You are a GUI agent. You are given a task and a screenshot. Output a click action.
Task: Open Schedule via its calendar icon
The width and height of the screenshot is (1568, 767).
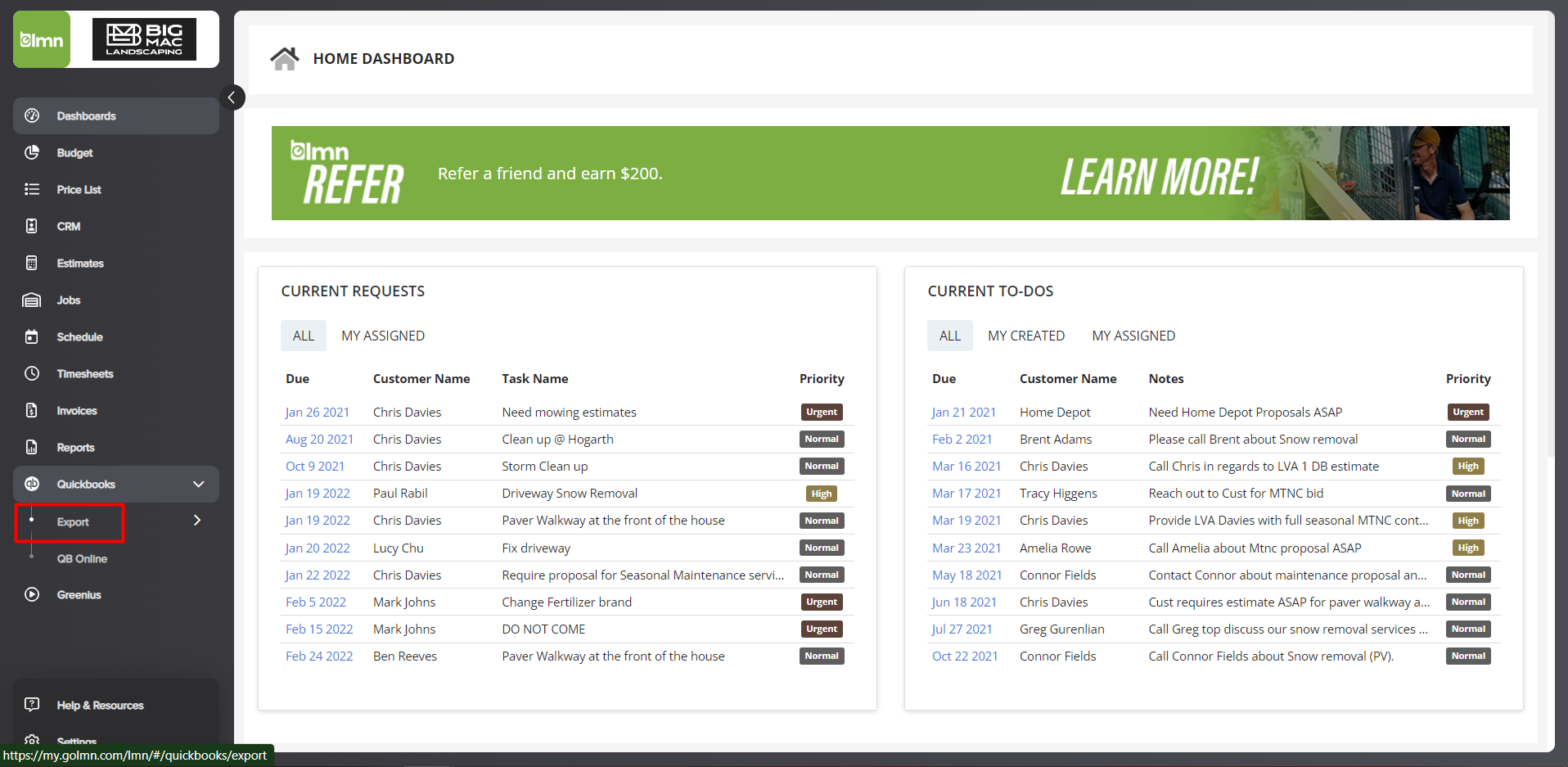[32, 336]
